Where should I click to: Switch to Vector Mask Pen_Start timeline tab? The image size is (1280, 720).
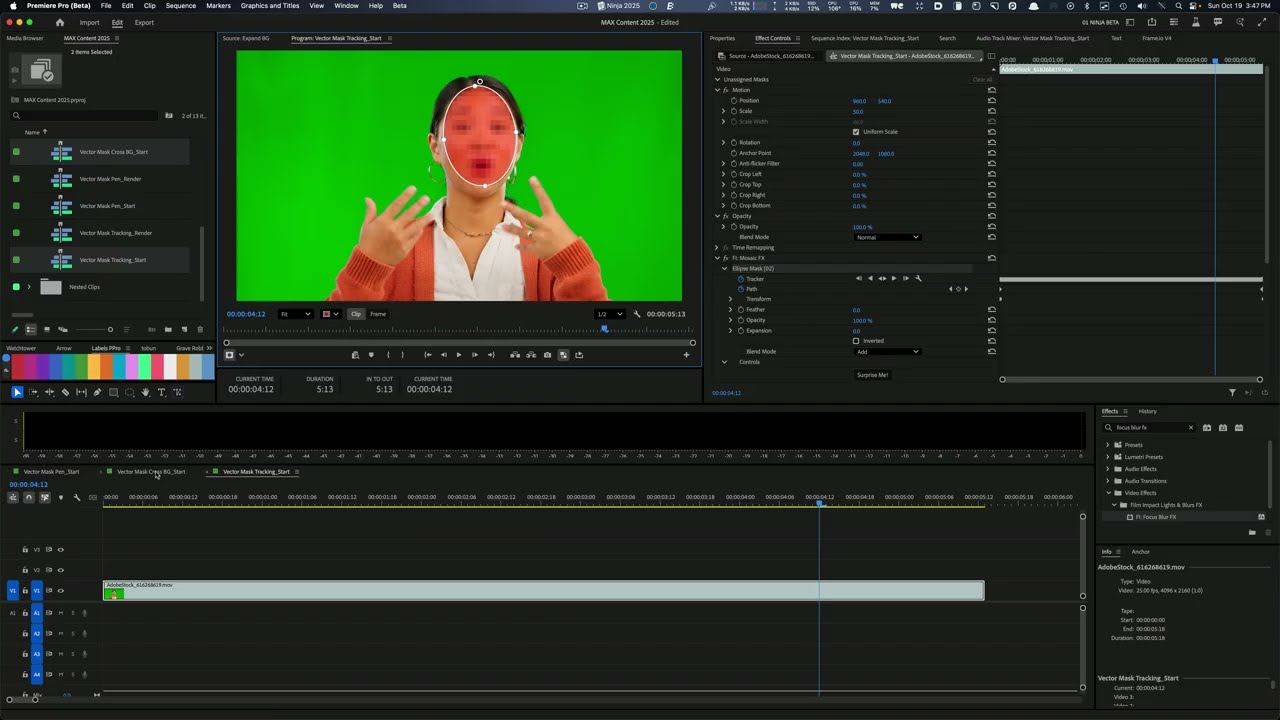click(51, 472)
